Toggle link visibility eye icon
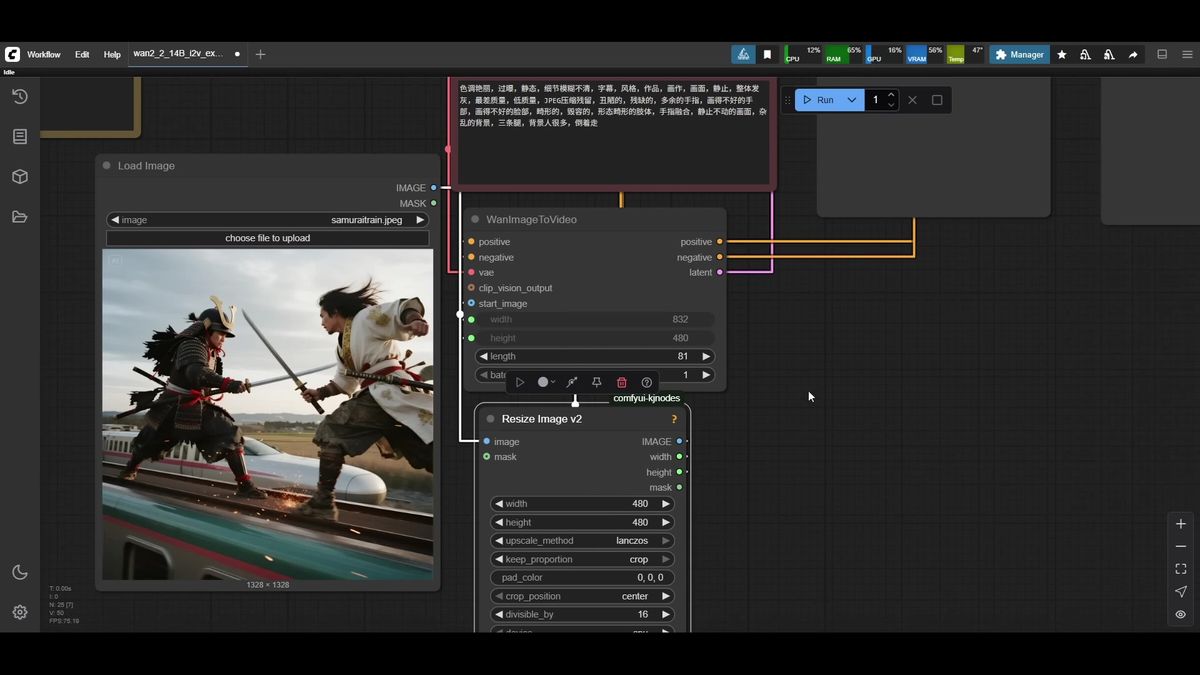Viewport: 1200px width, 675px height. pos(1181,614)
